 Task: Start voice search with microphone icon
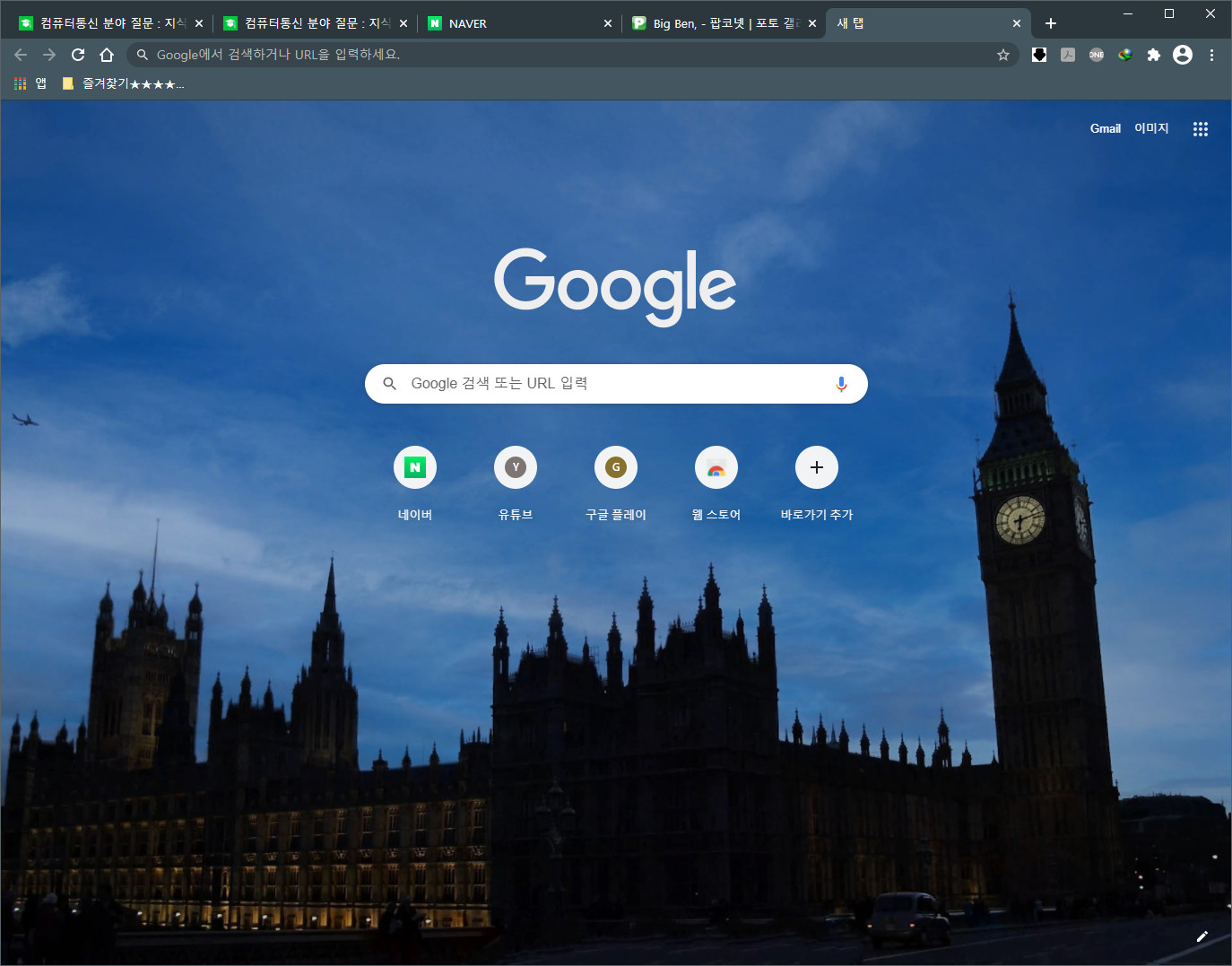[x=841, y=384]
